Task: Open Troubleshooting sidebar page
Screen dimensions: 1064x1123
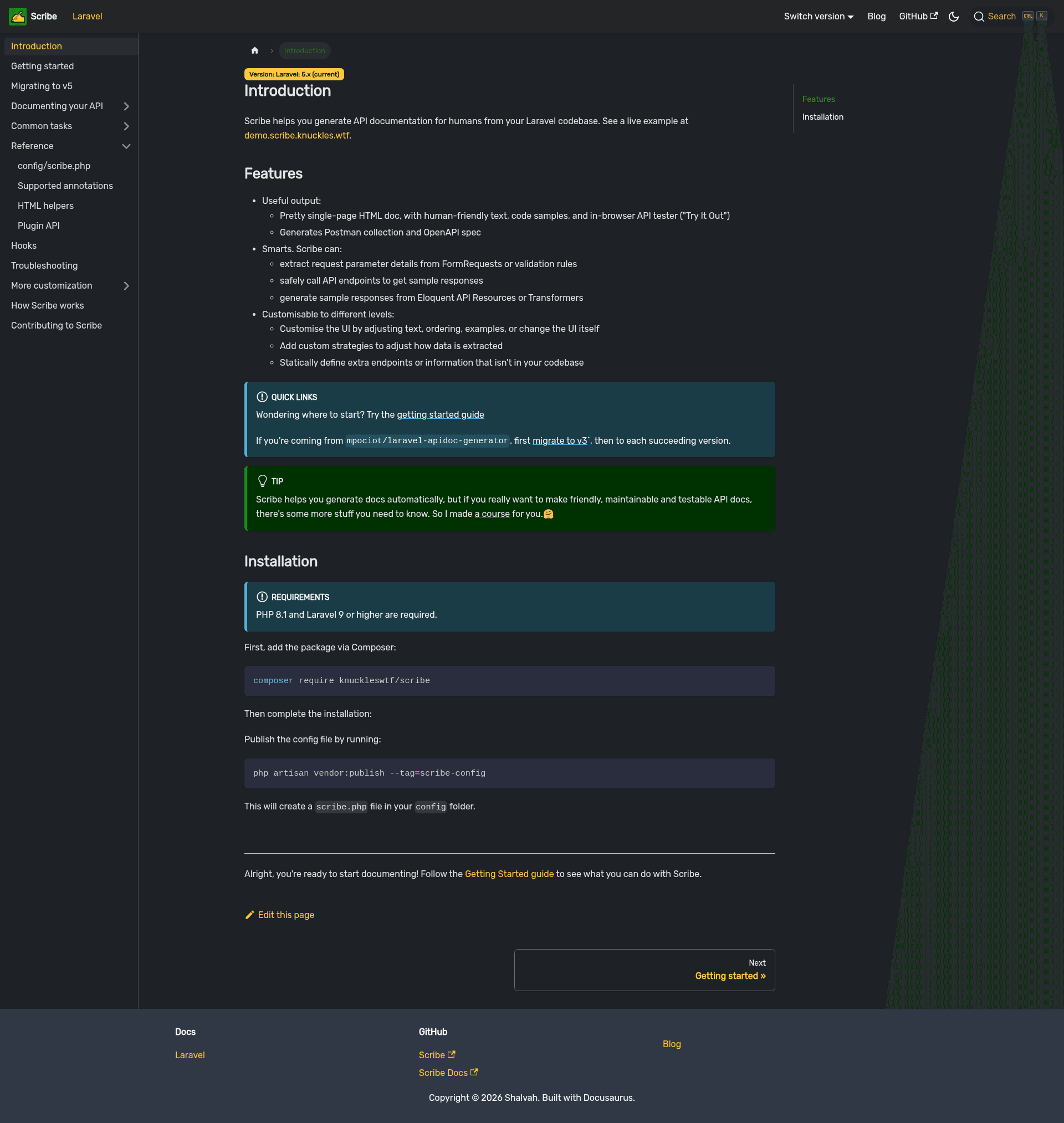Action: [71, 265]
